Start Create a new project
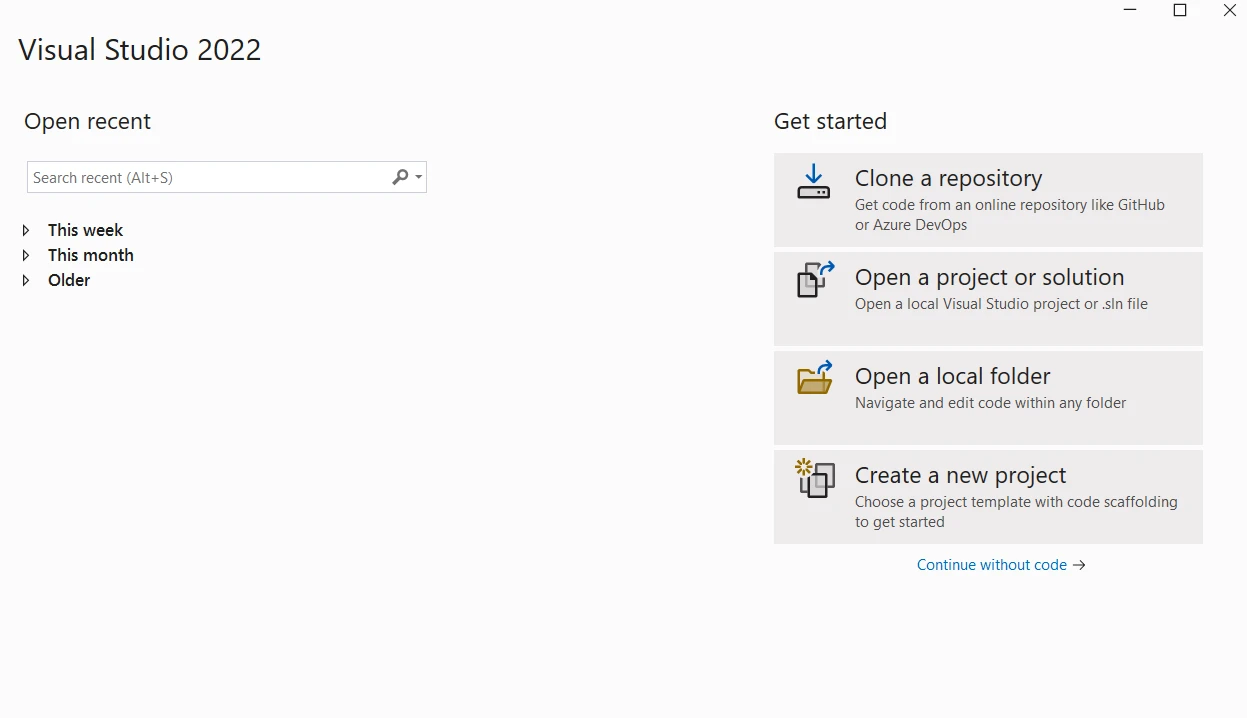The height and width of the screenshot is (718, 1247). [960, 475]
